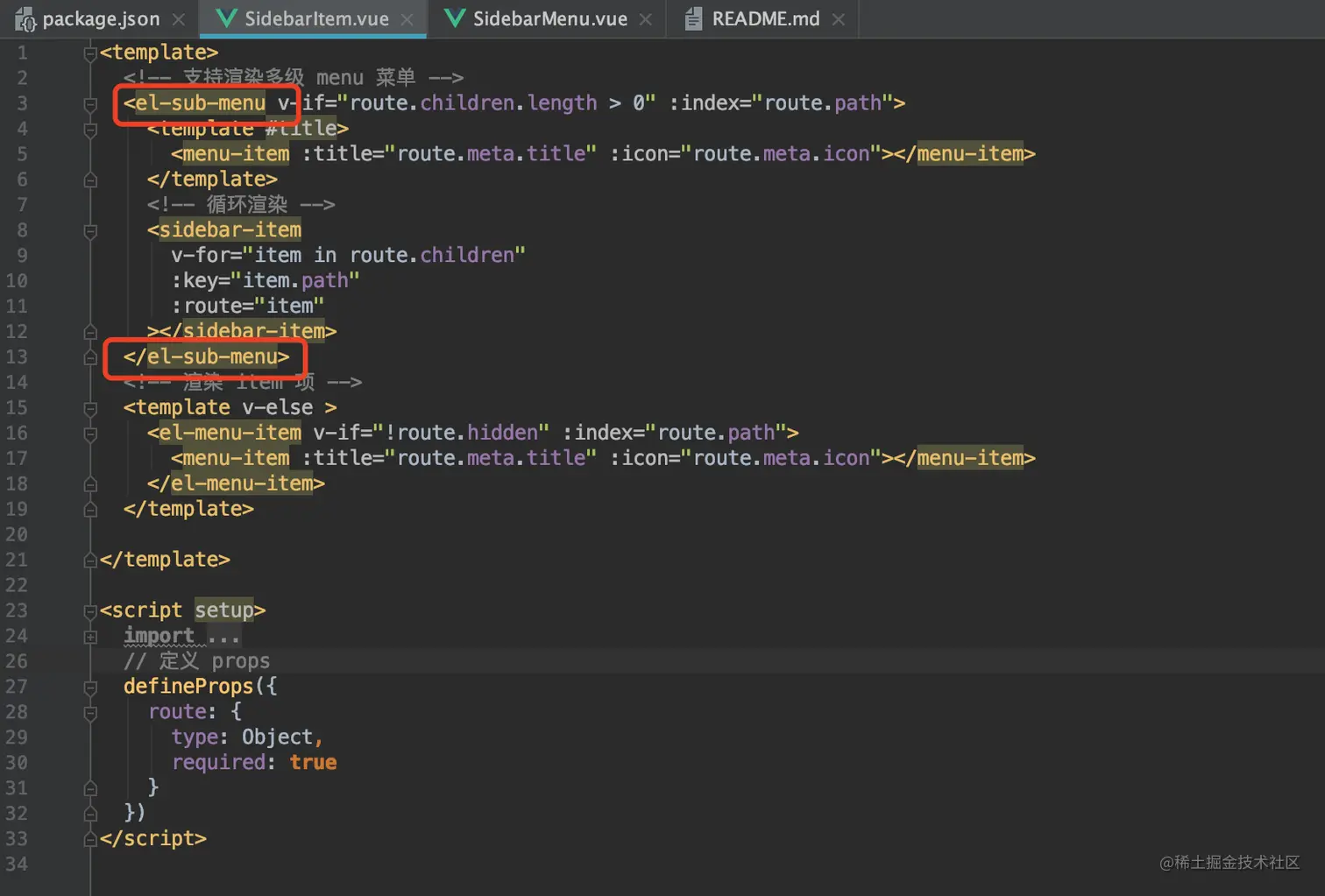Click the package.json file icon
Viewport: 1325px width, 896px height.
(x=25, y=18)
